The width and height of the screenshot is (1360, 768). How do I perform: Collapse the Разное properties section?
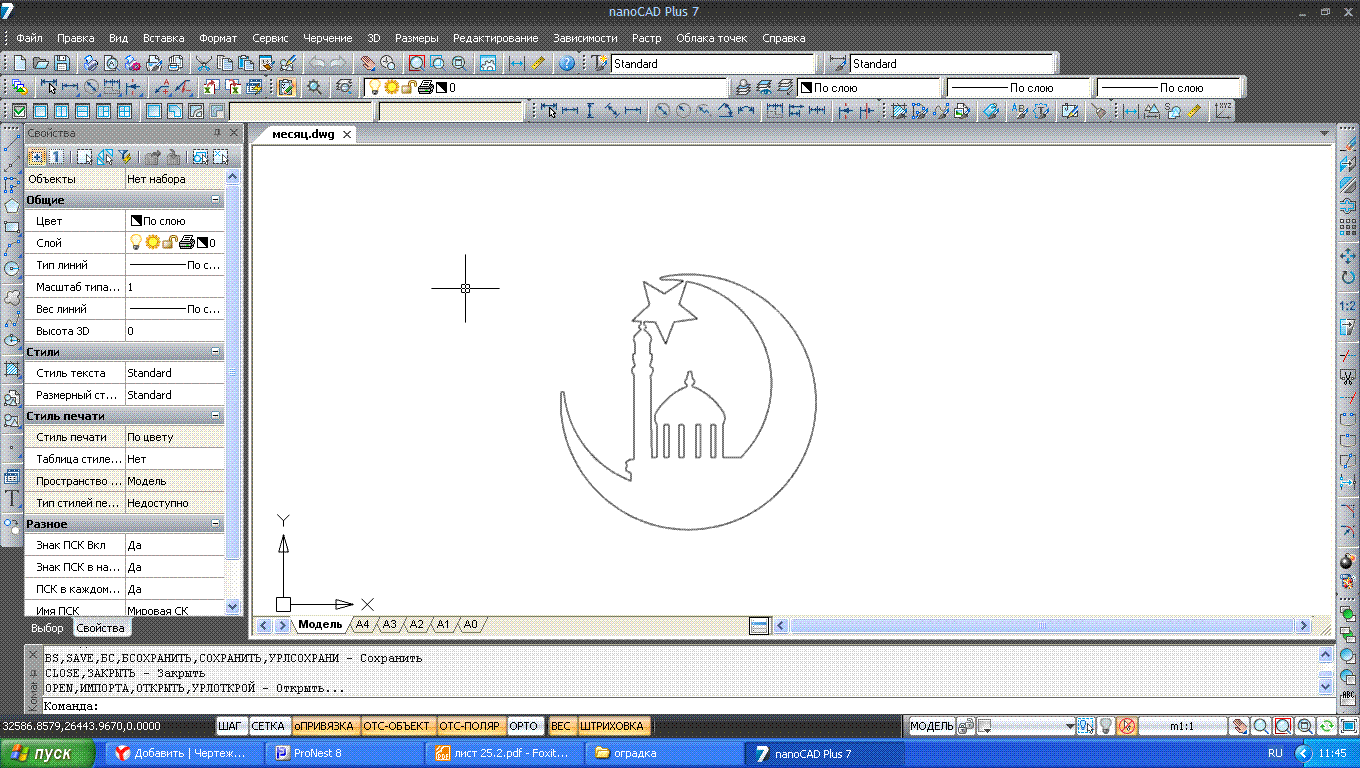215,524
